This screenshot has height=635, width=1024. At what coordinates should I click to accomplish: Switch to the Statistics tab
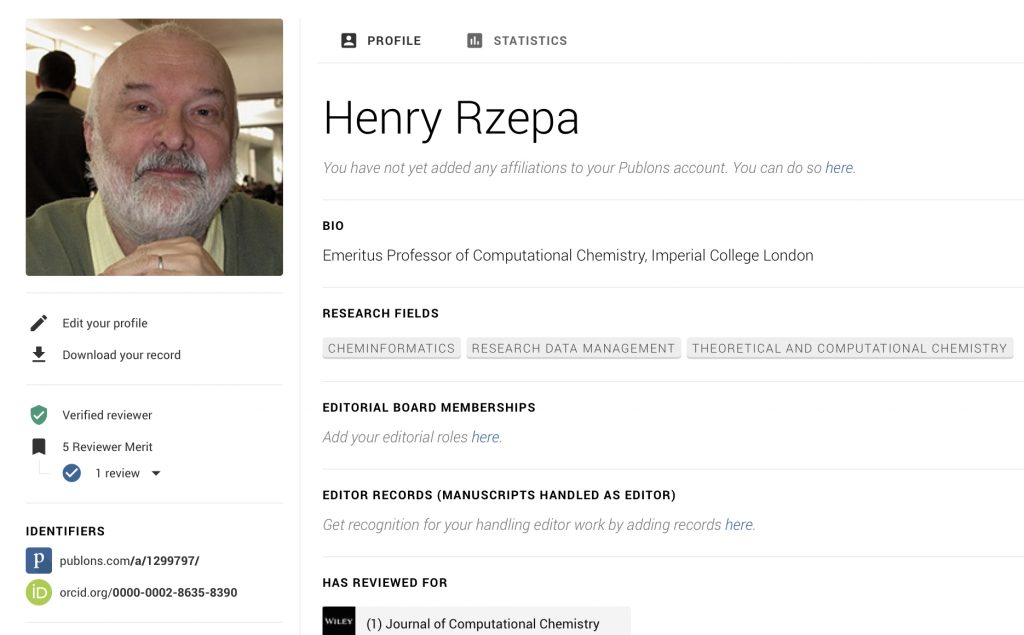(517, 41)
